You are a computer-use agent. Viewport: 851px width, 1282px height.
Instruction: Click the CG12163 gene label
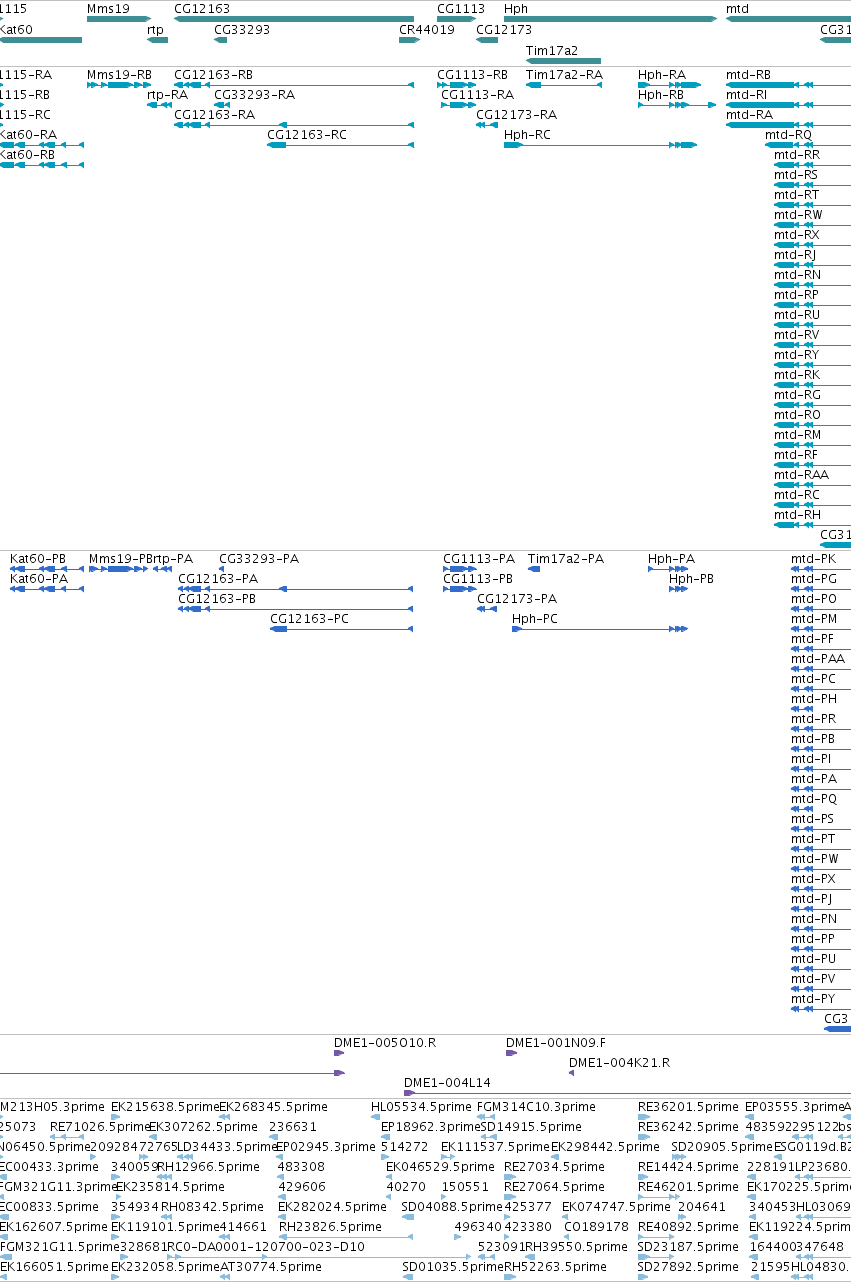(x=202, y=9)
